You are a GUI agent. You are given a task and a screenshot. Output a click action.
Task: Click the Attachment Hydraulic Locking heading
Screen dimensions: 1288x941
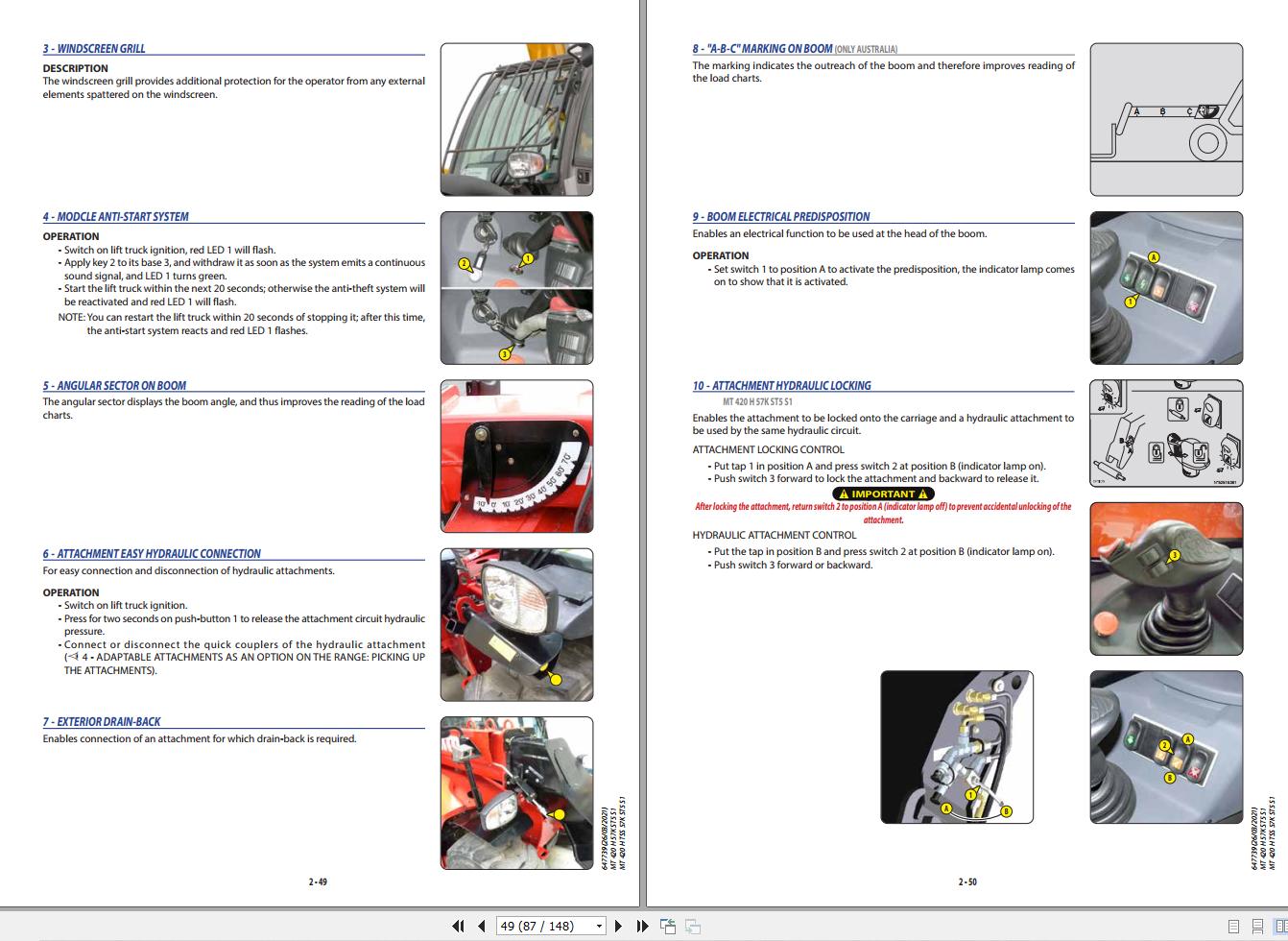(x=781, y=386)
